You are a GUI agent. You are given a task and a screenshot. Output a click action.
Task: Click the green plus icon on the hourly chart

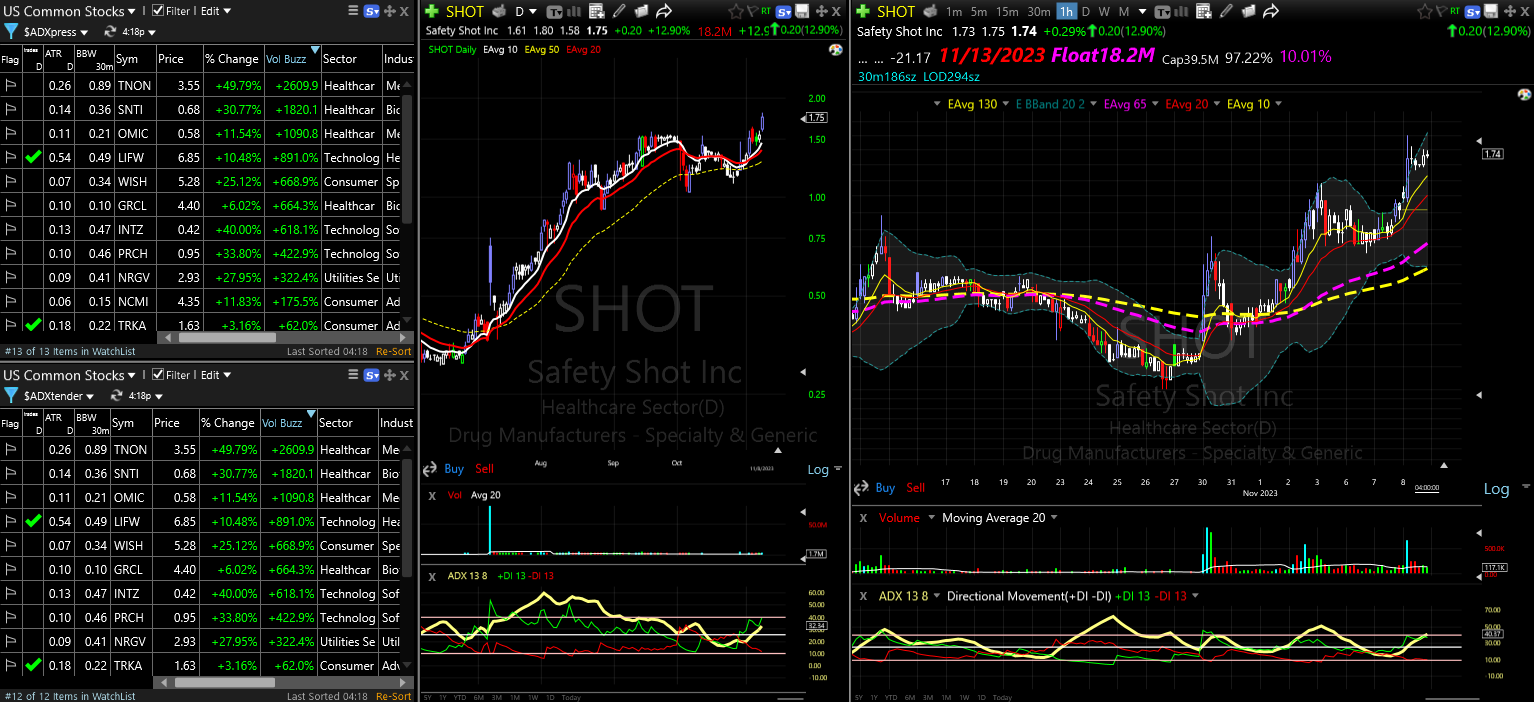point(862,12)
